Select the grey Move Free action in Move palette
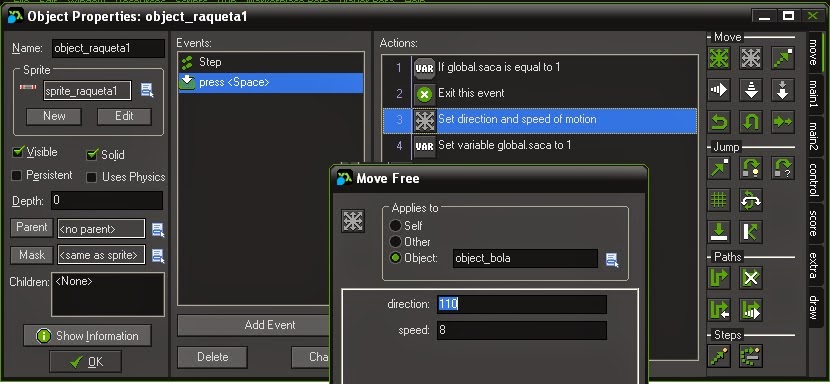Screen dimensions: 830x384 coord(751,58)
